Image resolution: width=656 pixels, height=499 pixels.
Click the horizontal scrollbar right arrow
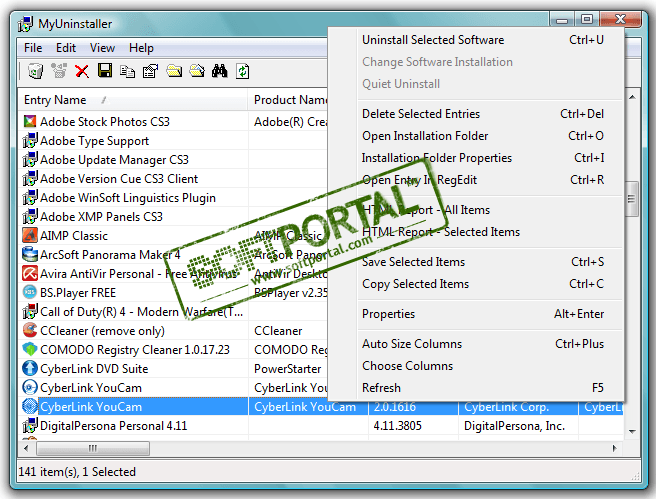click(614, 449)
